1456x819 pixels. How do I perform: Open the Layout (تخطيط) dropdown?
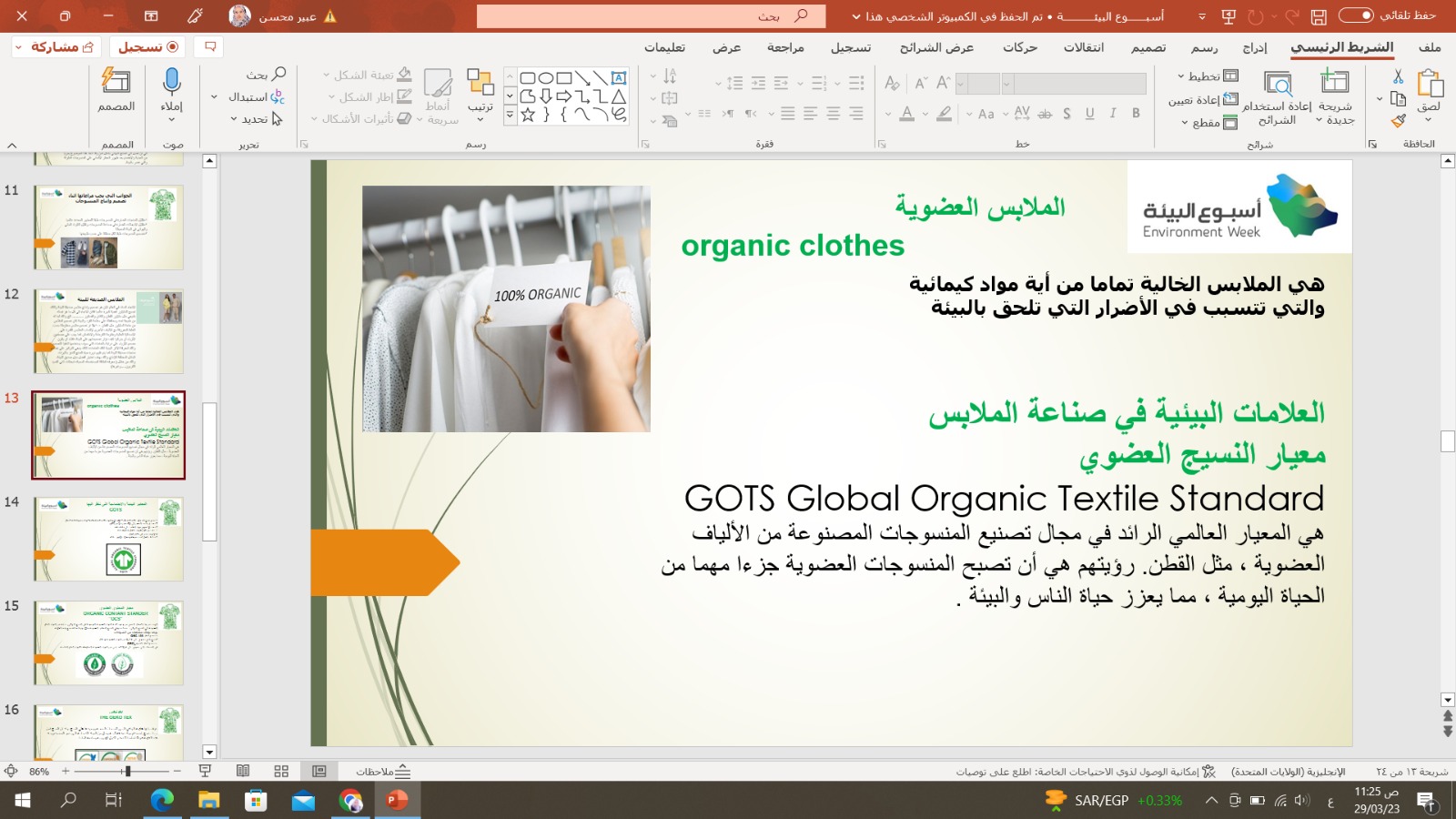coord(1208,76)
